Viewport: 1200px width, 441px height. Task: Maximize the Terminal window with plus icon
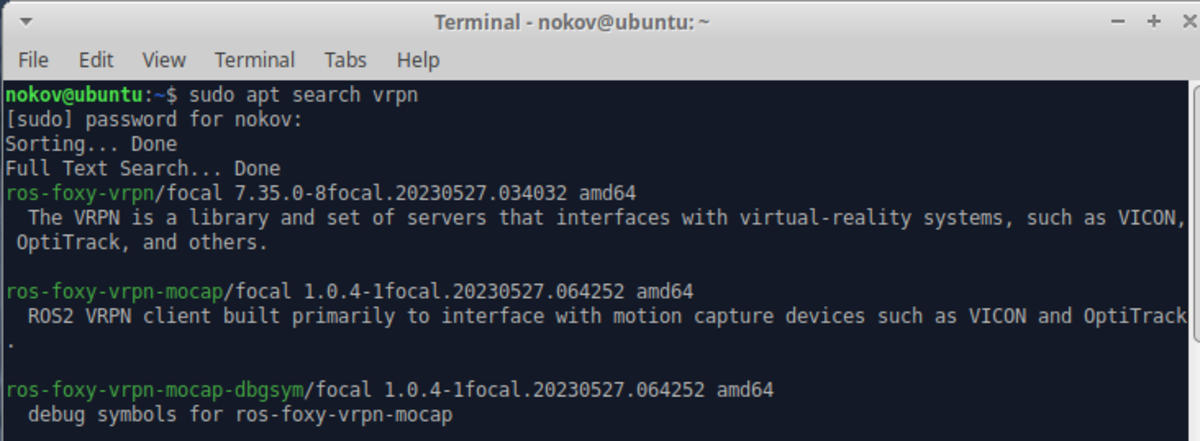point(1153,21)
